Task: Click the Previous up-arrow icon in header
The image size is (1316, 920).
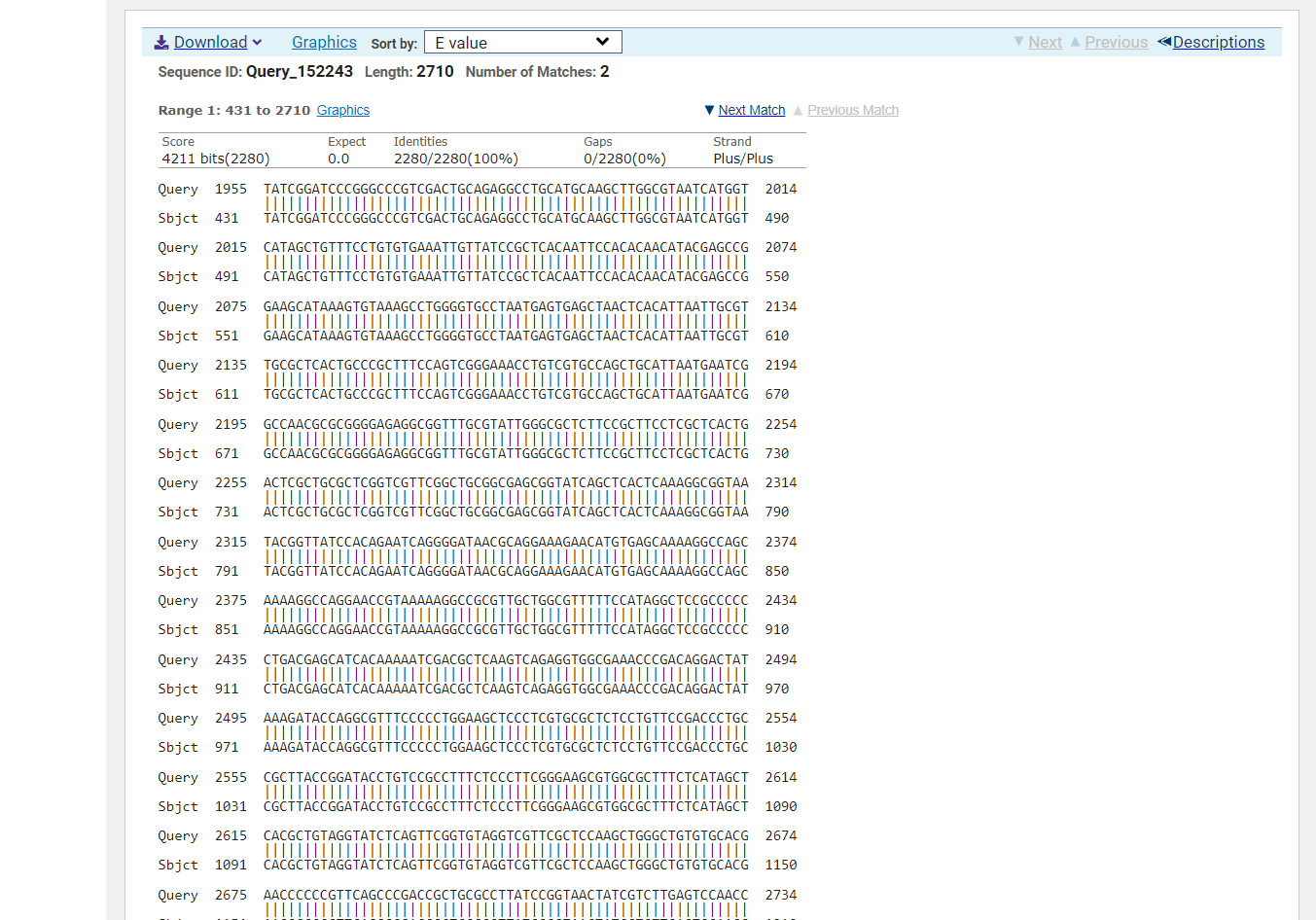Action: pos(1075,42)
